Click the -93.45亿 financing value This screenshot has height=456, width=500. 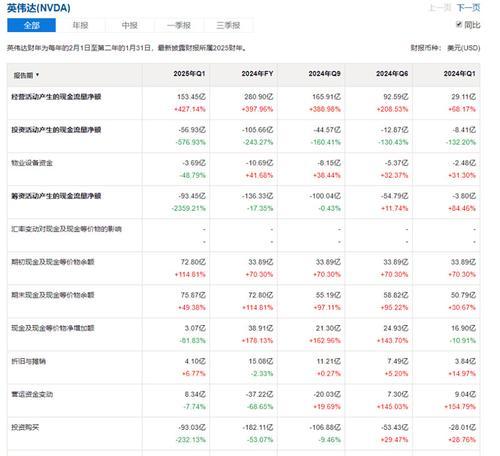point(192,196)
